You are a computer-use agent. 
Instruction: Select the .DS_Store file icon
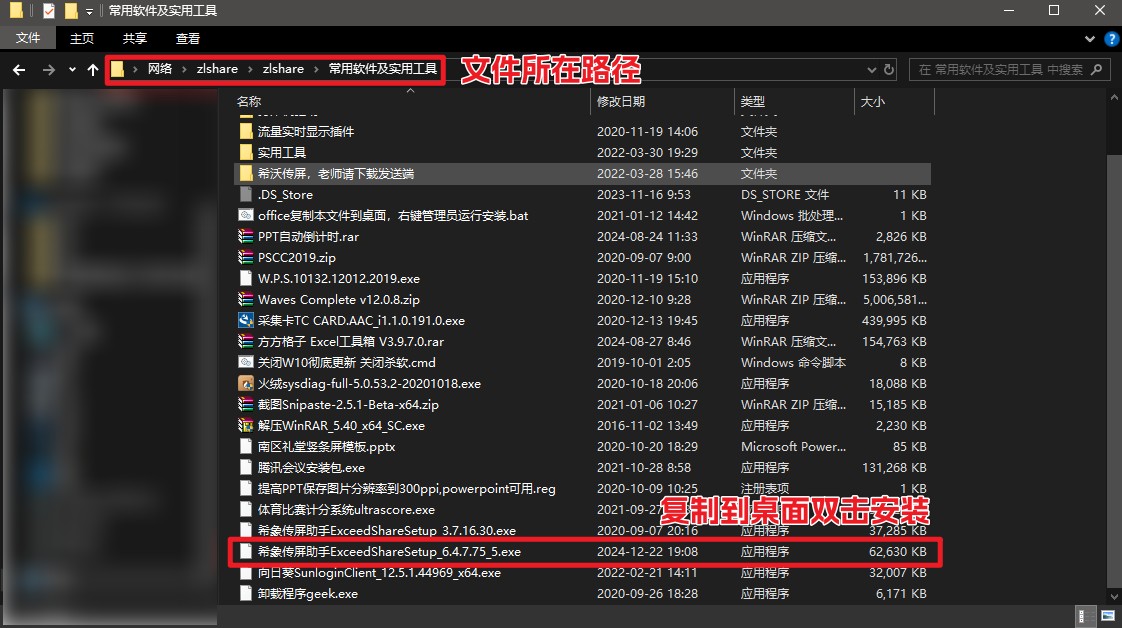(x=245, y=195)
